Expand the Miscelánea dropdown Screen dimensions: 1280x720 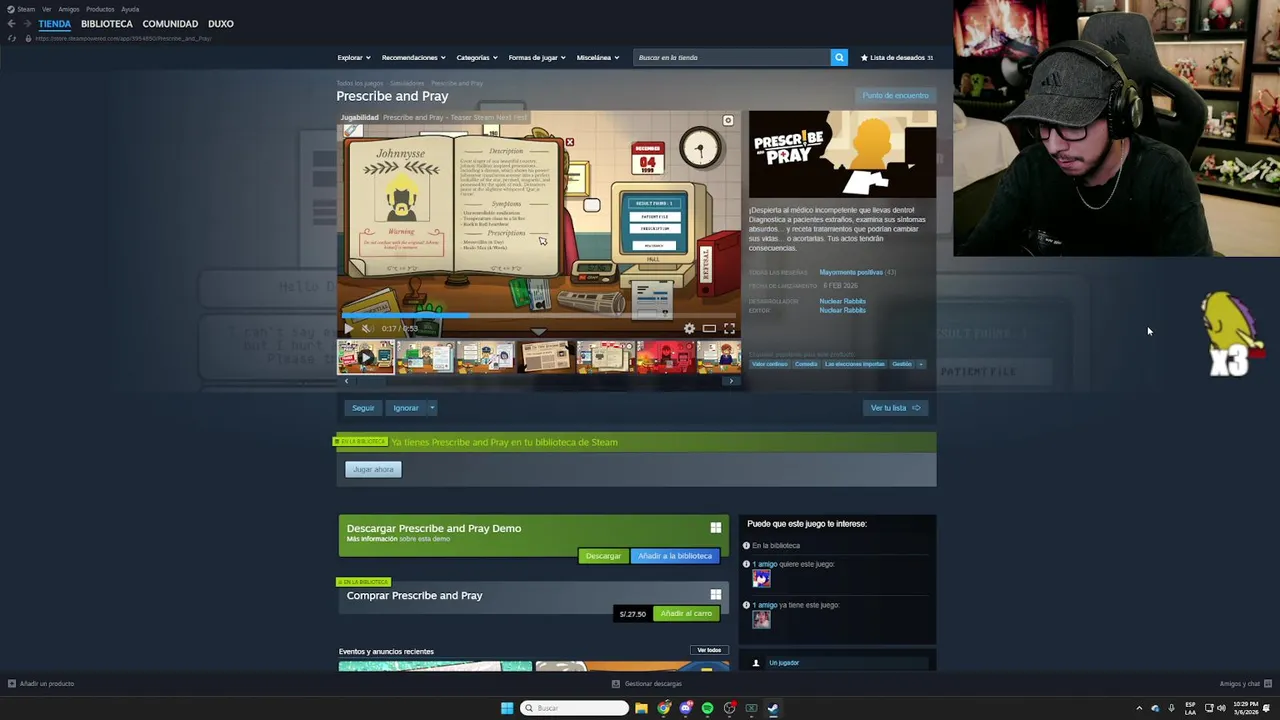(x=598, y=57)
